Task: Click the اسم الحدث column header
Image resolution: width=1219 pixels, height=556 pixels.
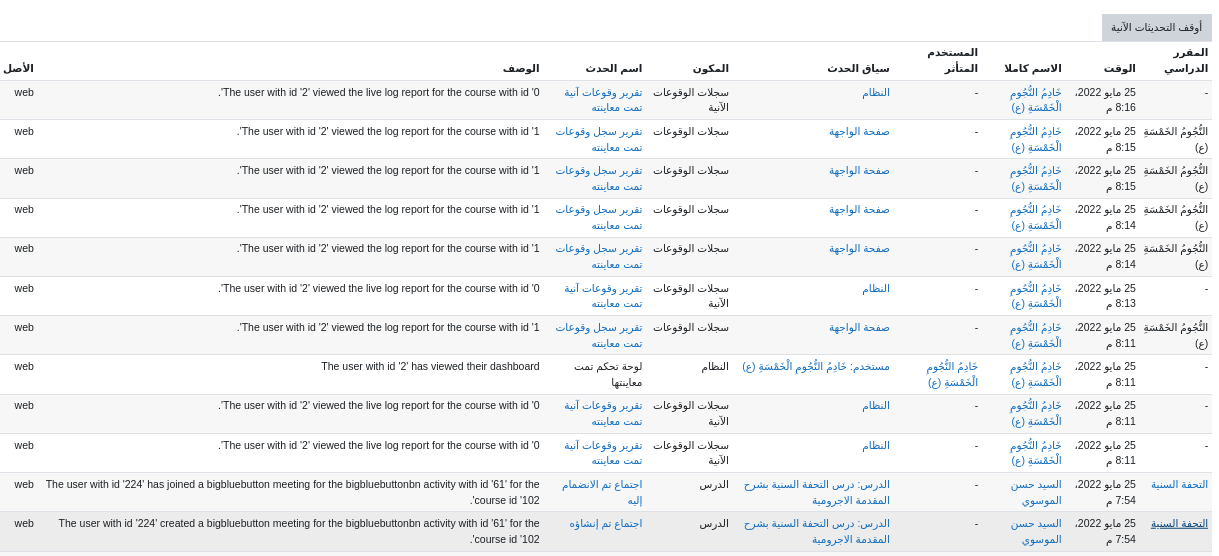Action: click(x=614, y=68)
